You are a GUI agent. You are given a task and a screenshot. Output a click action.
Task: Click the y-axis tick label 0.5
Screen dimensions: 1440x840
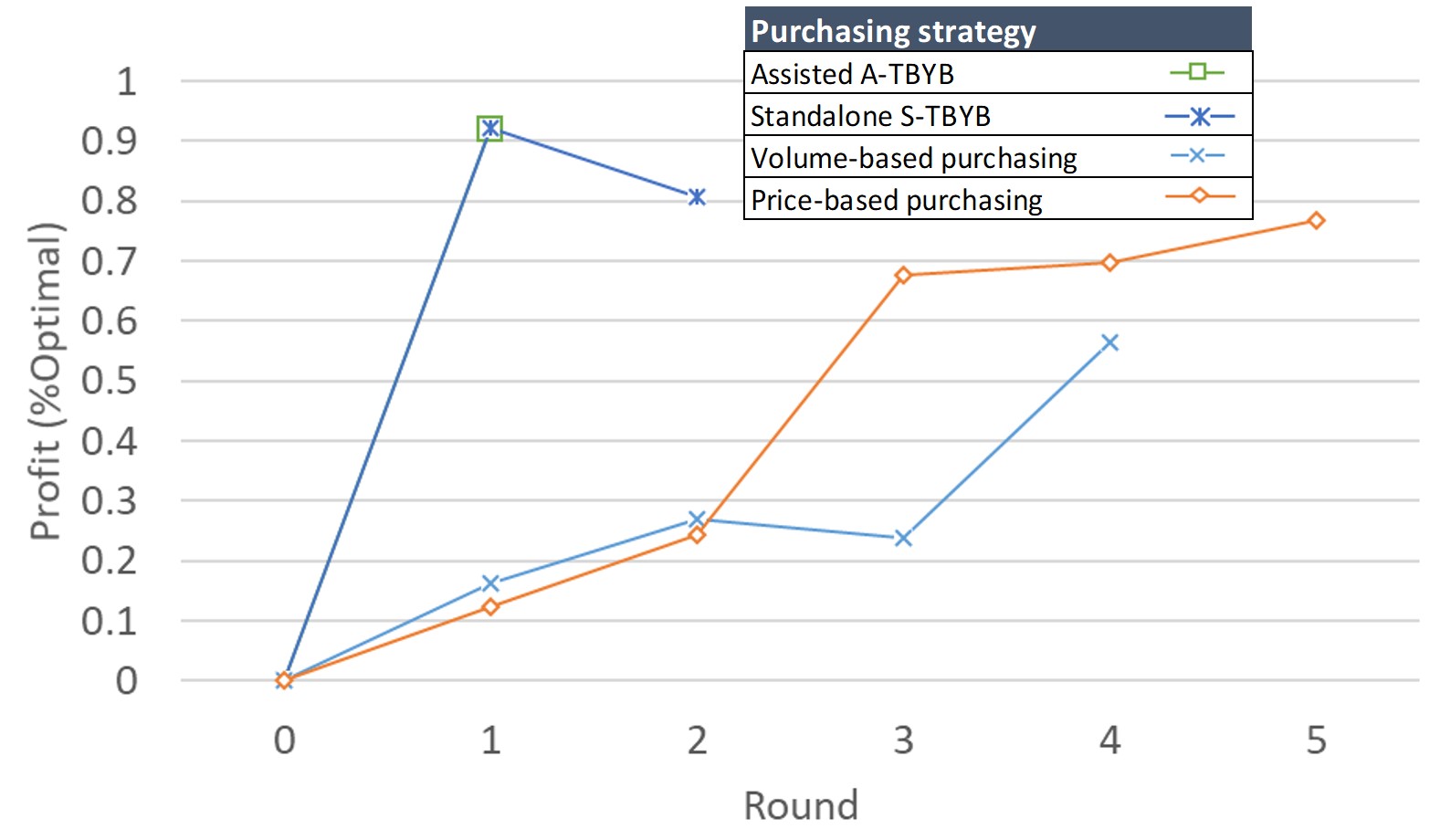tap(109, 382)
